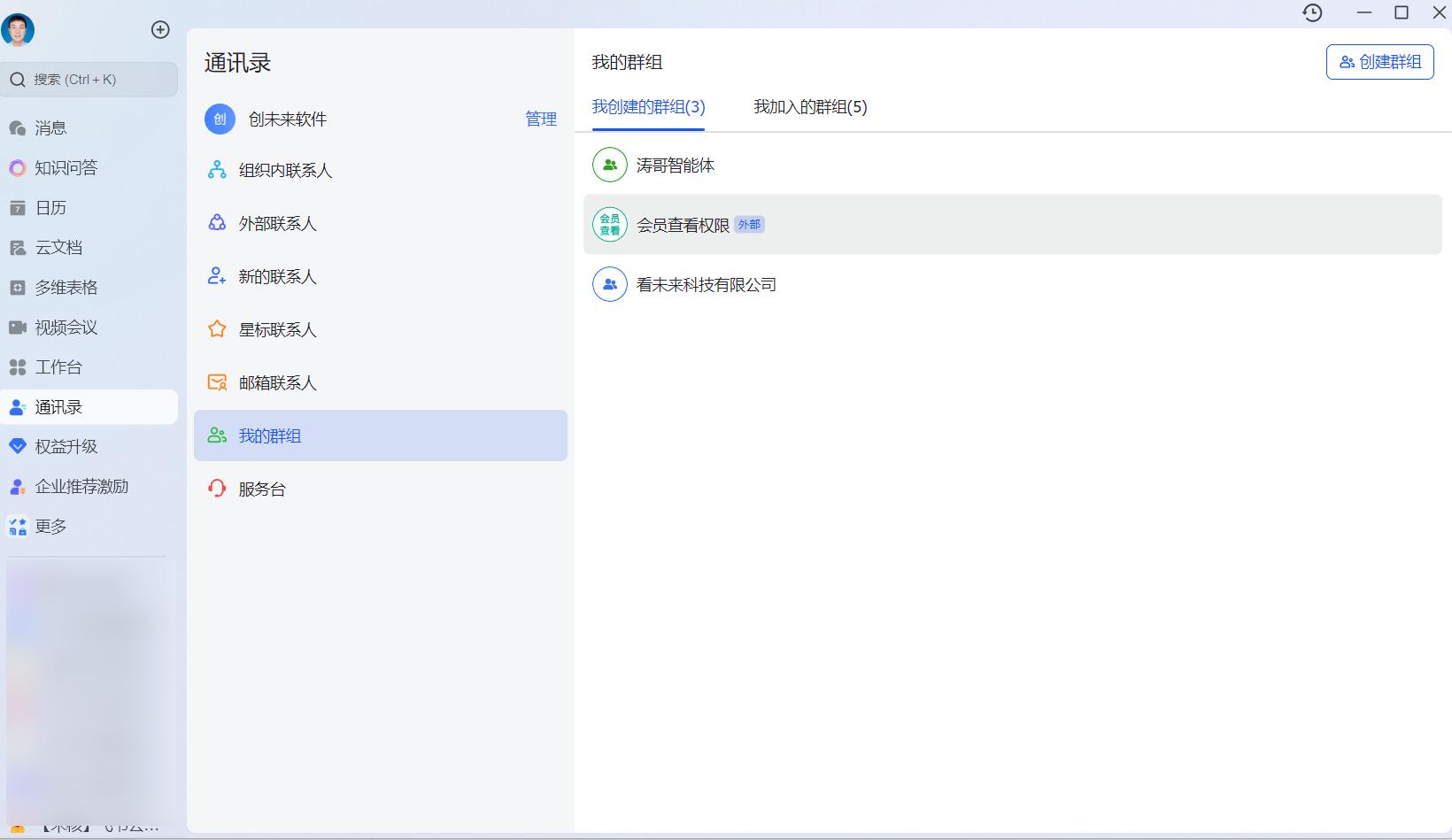The image size is (1452, 840).
Task: Click the search input field
Action: [x=89, y=79]
